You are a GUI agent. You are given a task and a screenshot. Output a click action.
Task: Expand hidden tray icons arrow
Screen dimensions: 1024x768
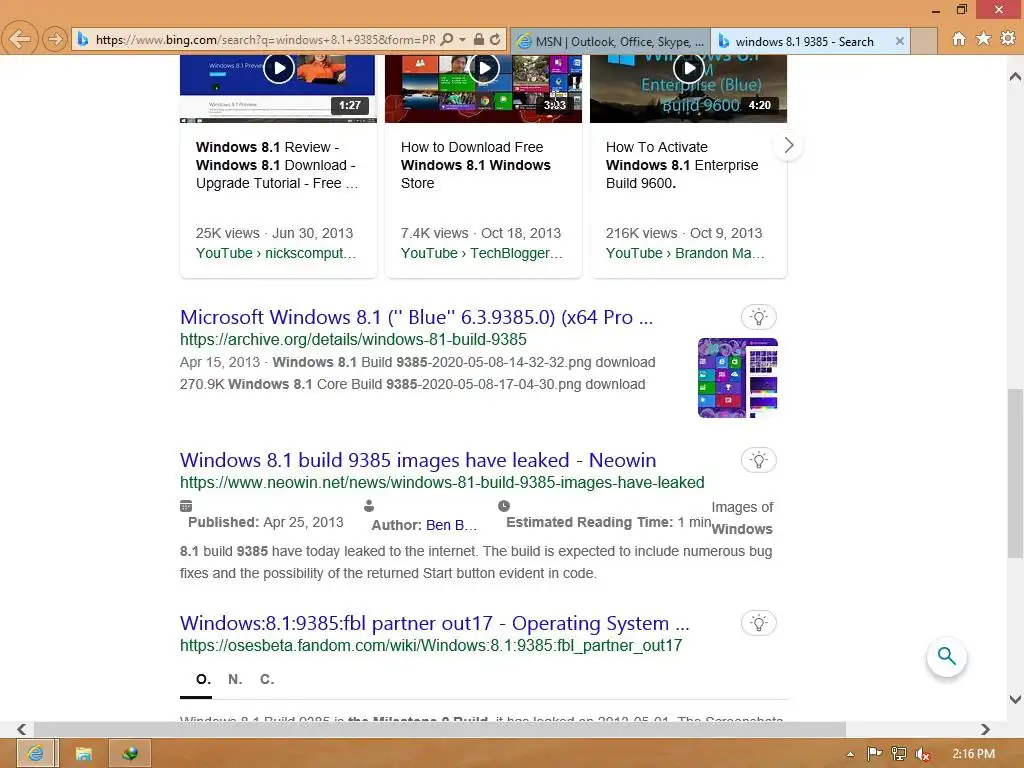pos(850,754)
